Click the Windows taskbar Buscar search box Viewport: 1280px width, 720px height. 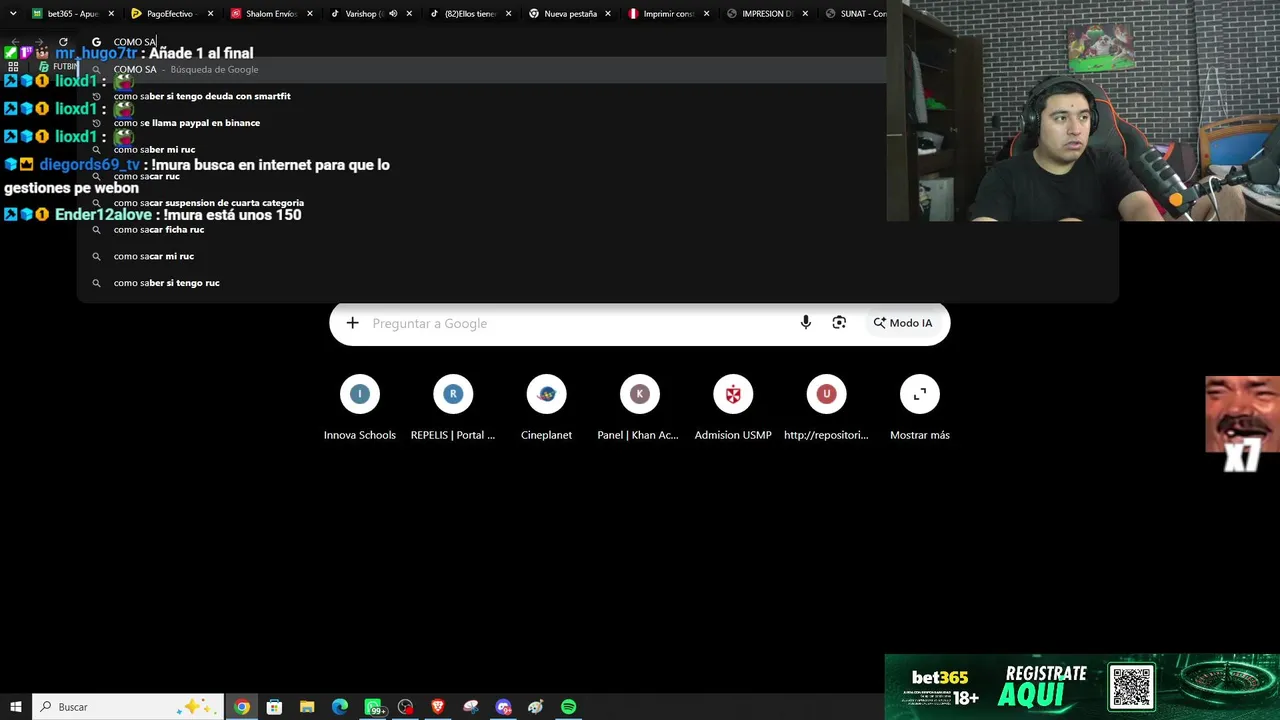(x=128, y=707)
